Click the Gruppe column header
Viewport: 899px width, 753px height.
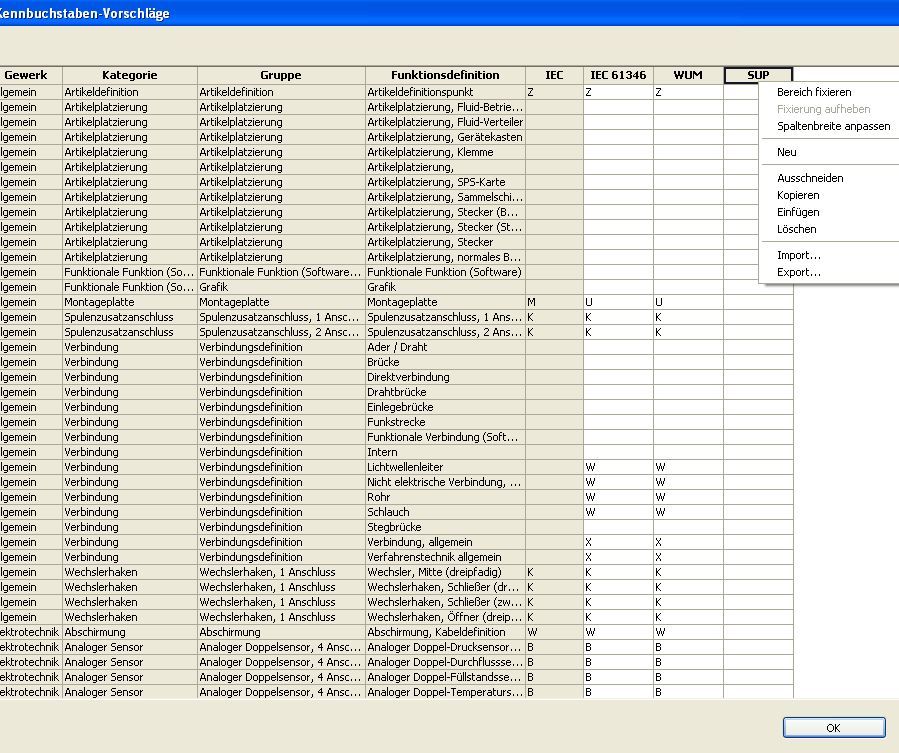[x=281, y=75]
